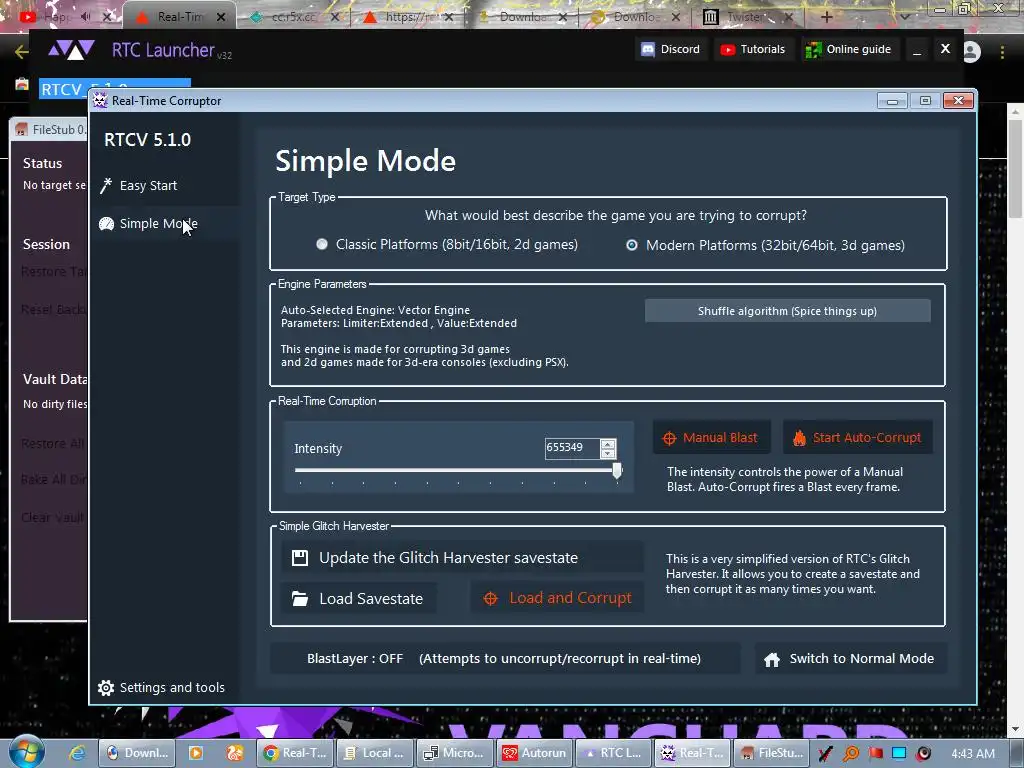Screen dimensions: 1024x768
Task: Click the Manual Blast button
Action: [x=711, y=438]
